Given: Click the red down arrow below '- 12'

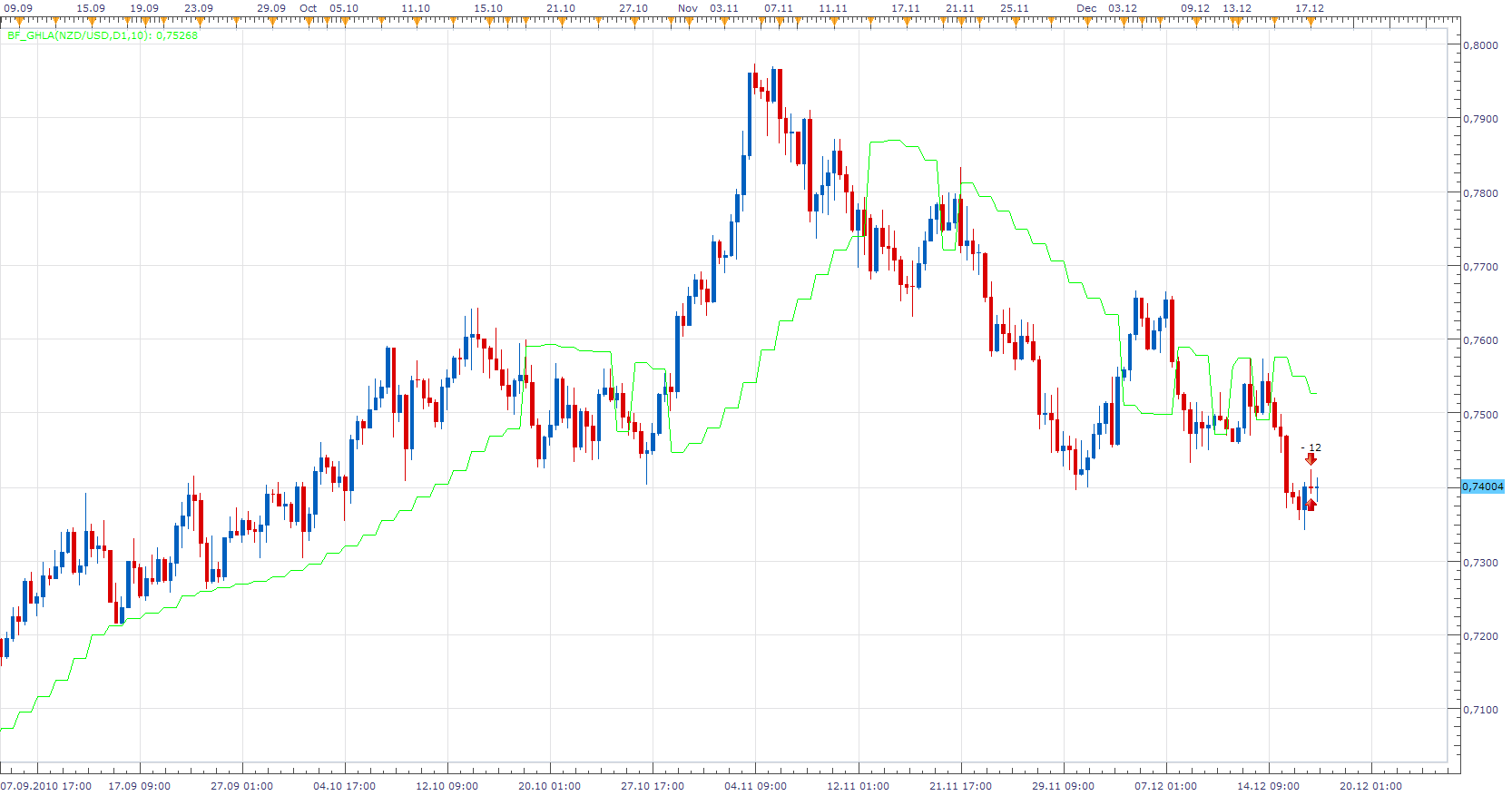Looking at the screenshot, I should [x=1311, y=459].
